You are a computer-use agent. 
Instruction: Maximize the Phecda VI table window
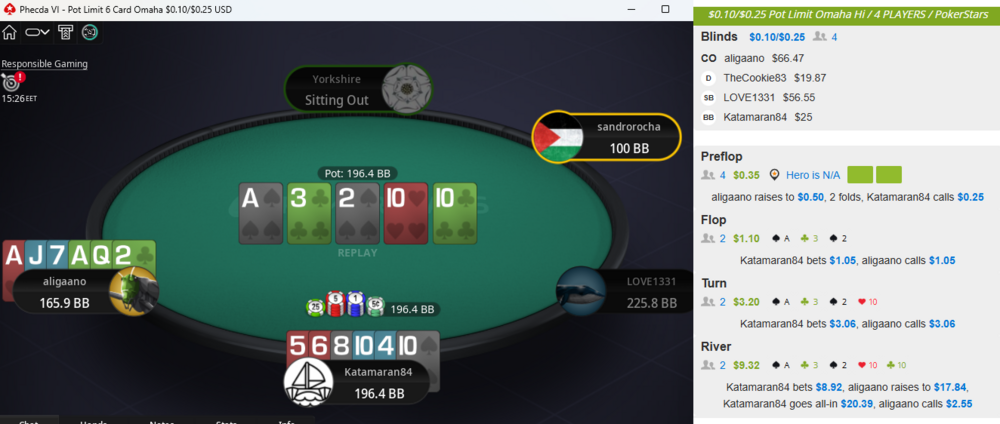click(x=665, y=10)
